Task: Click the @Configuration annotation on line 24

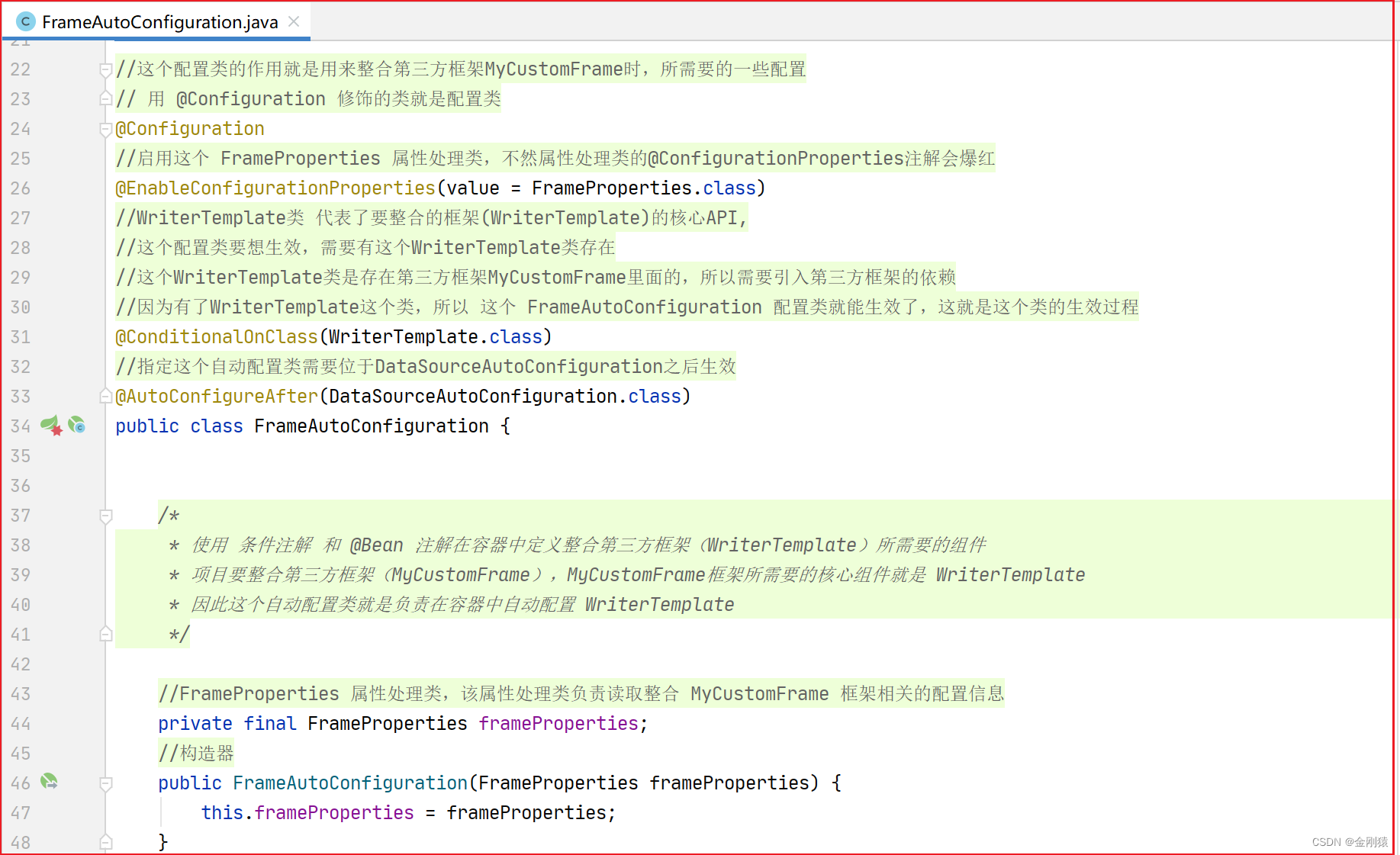Action: (190, 129)
